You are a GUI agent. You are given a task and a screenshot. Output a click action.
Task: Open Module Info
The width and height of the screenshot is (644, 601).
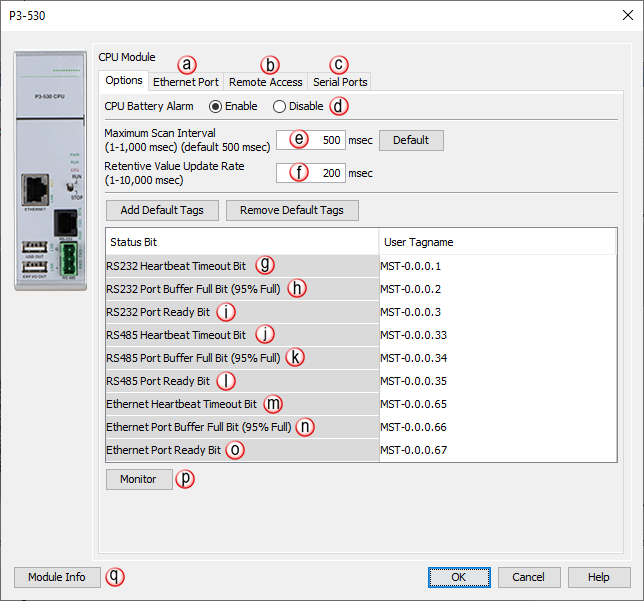click(x=57, y=577)
